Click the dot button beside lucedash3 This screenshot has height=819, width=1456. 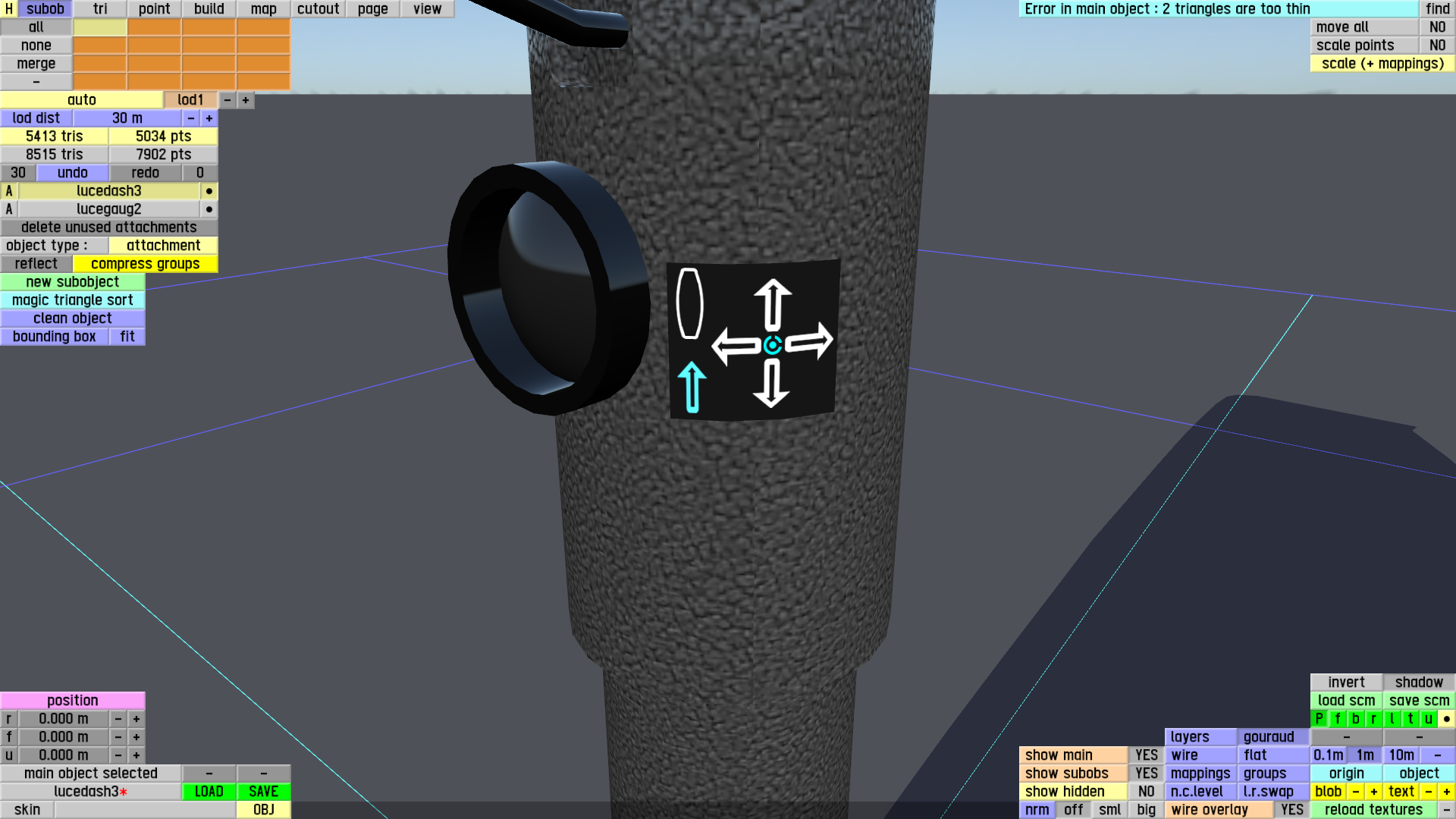pos(209,191)
